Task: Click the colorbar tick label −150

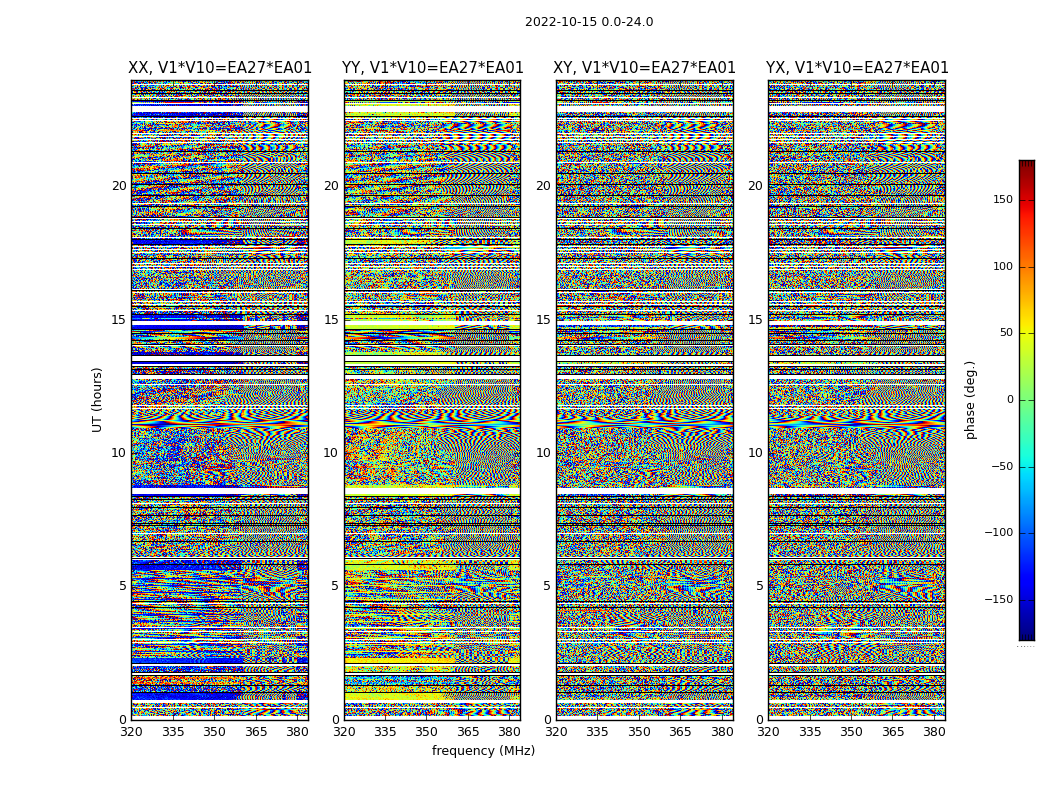Action: coord(998,599)
